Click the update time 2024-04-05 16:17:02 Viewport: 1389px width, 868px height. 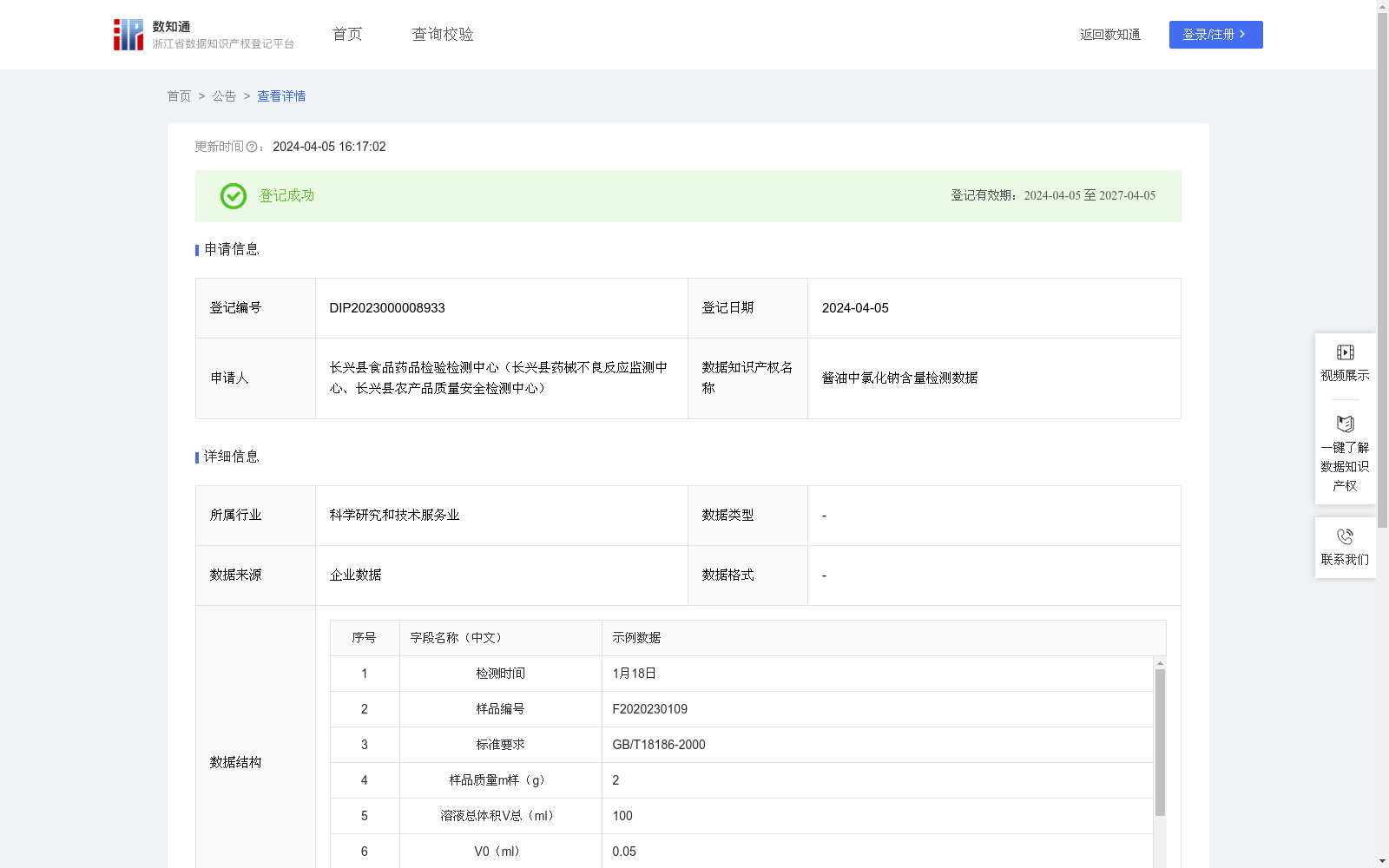click(x=329, y=148)
